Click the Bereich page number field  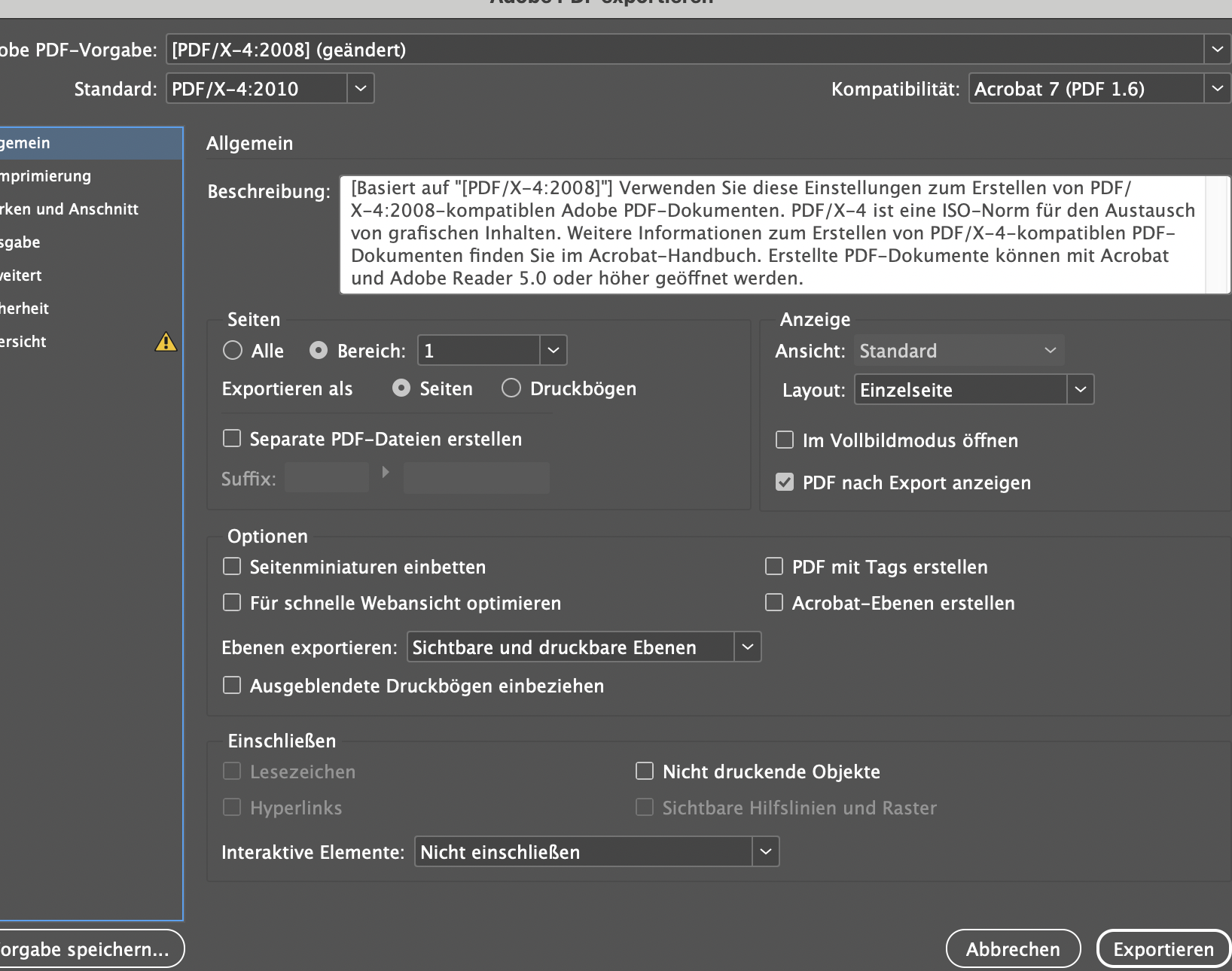[479, 351]
